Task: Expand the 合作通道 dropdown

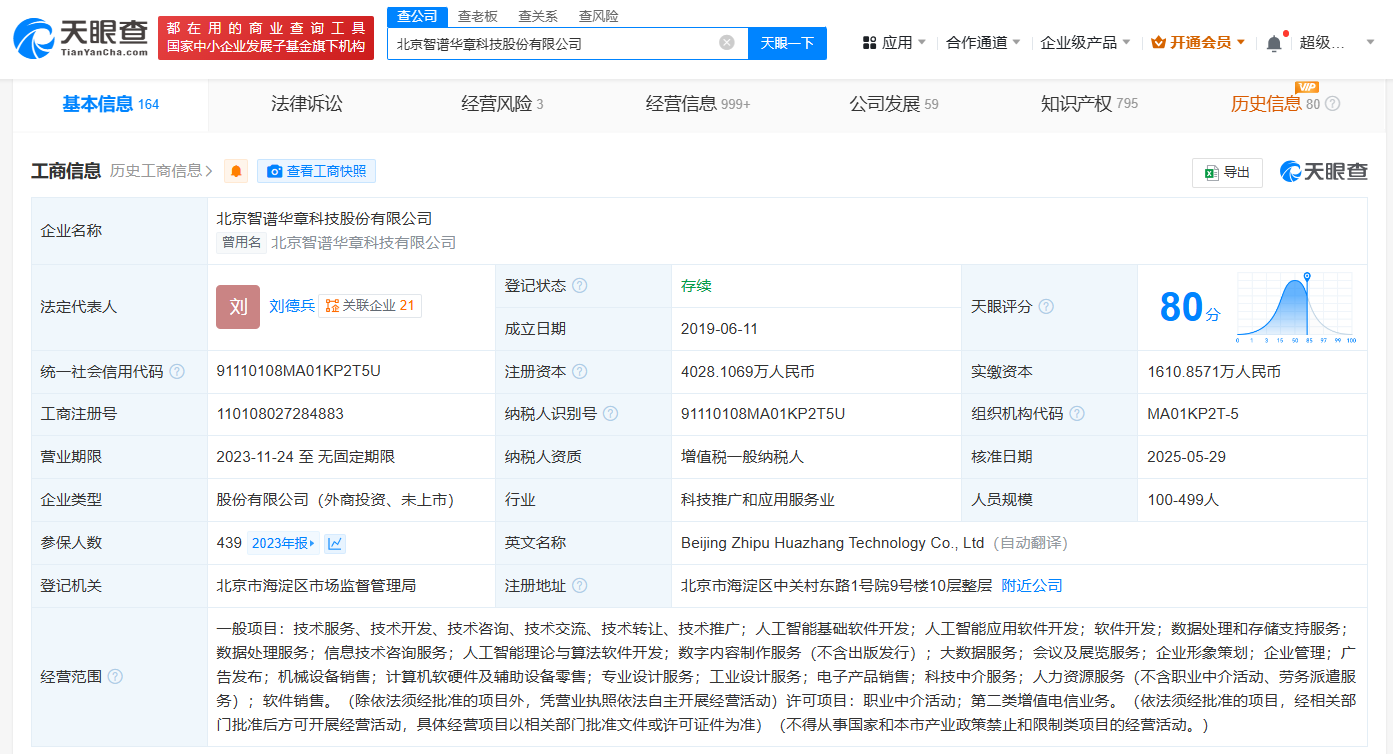Action: coord(983,43)
